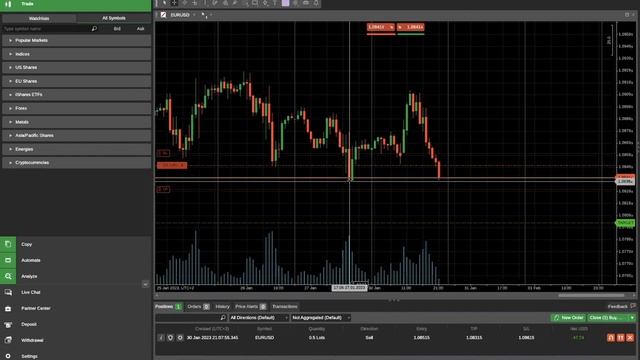Switch to the All Symbols tab
The image size is (640, 360).
(x=114, y=18)
